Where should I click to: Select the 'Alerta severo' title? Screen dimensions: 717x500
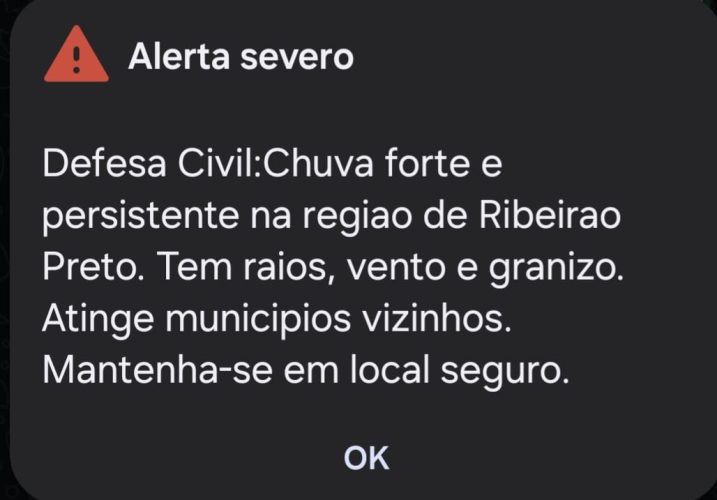pyautogui.click(x=241, y=57)
